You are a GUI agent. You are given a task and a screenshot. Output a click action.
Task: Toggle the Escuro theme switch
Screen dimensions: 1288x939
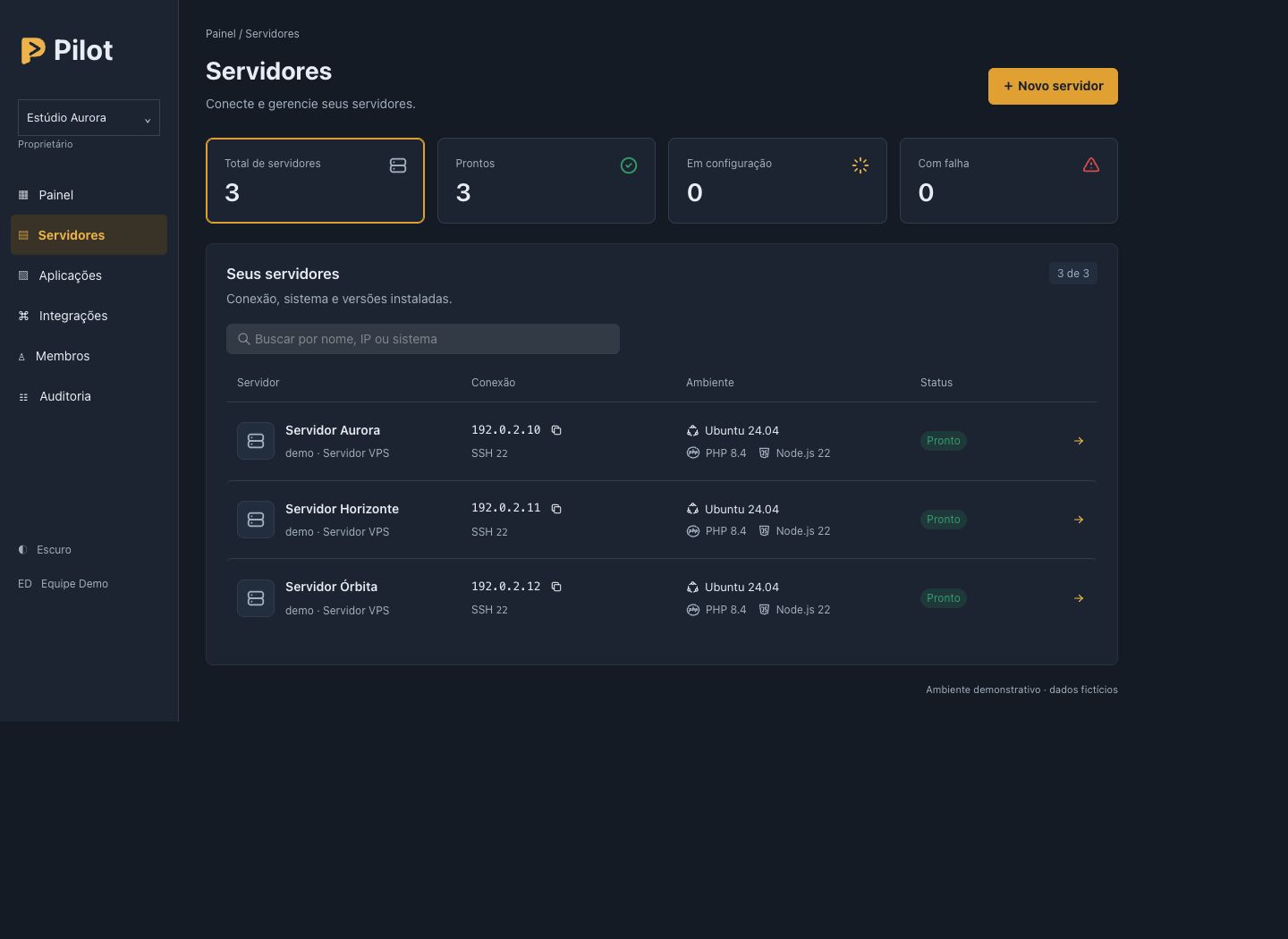pyautogui.click(x=45, y=550)
